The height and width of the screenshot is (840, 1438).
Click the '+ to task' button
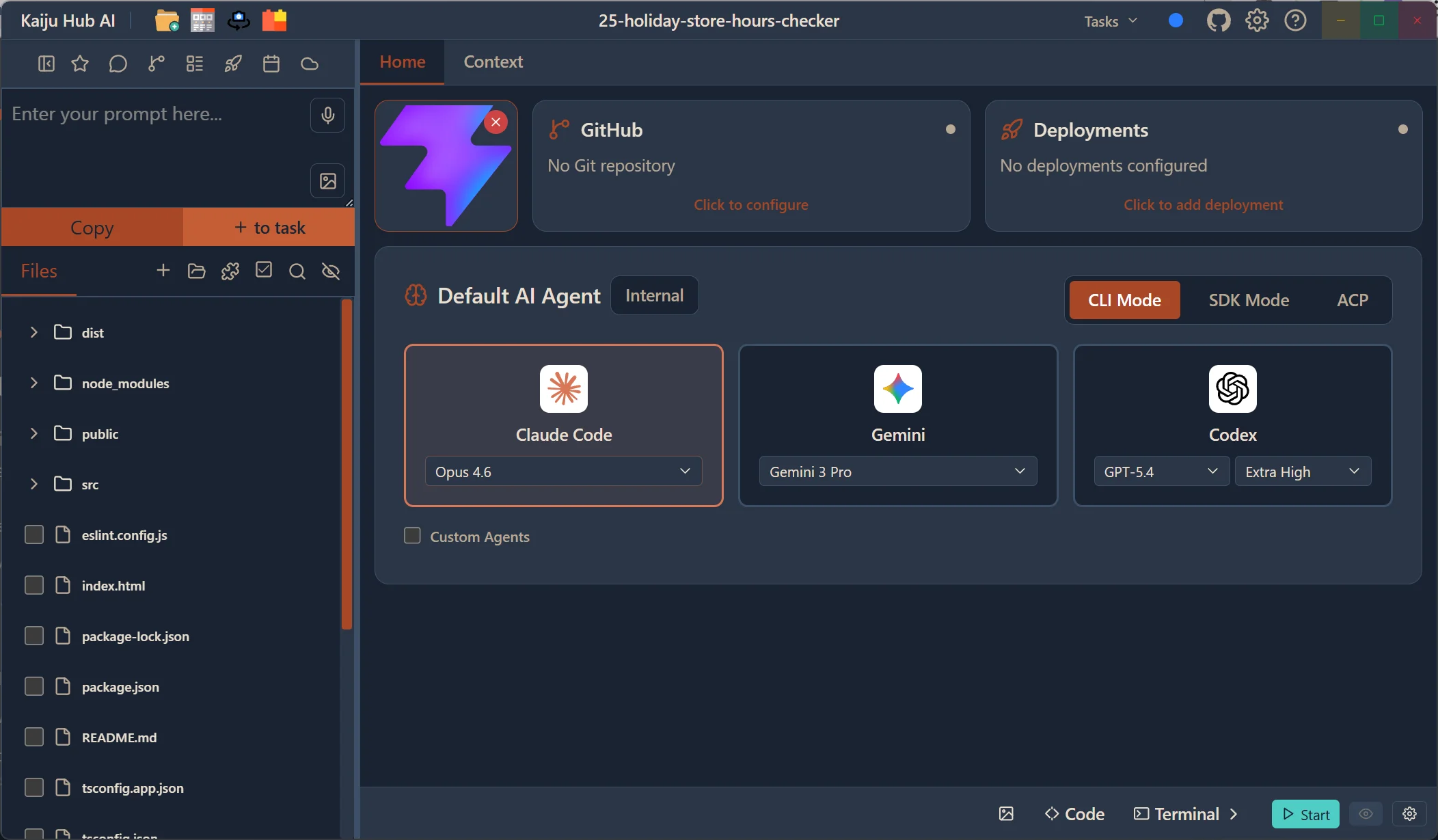click(269, 228)
